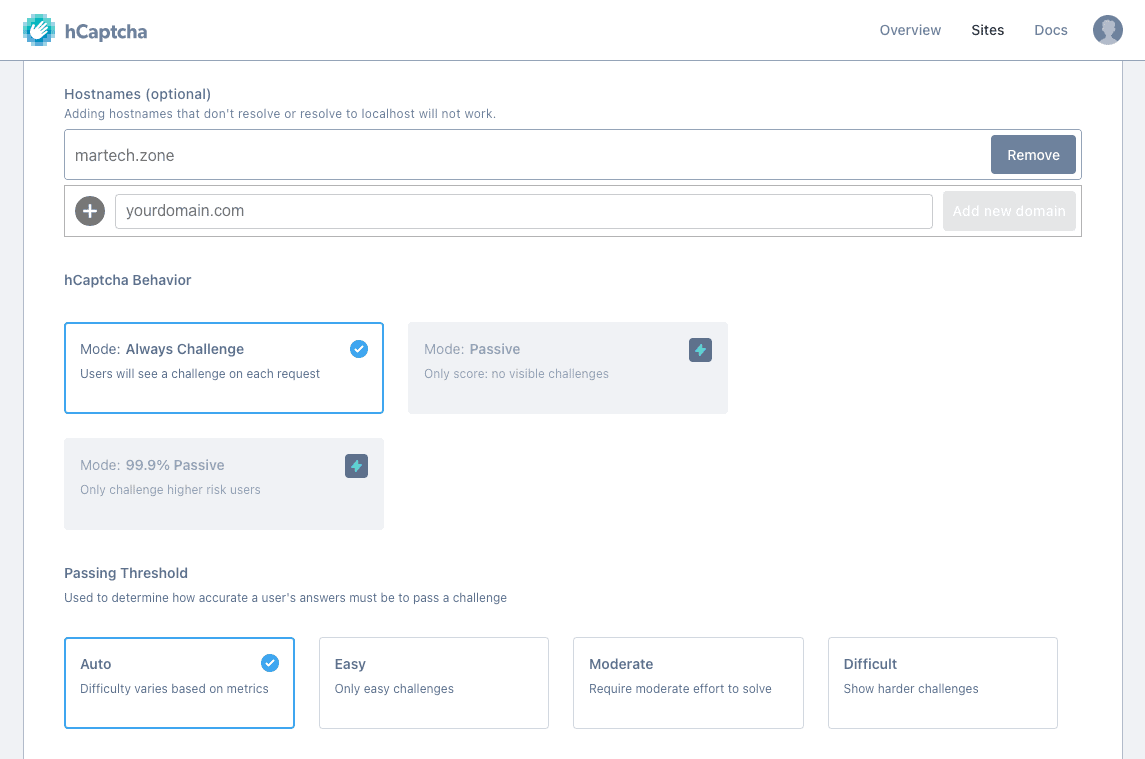Remove the martech.zone hostname
This screenshot has width=1145, height=759.
click(x=1033, y=155)
